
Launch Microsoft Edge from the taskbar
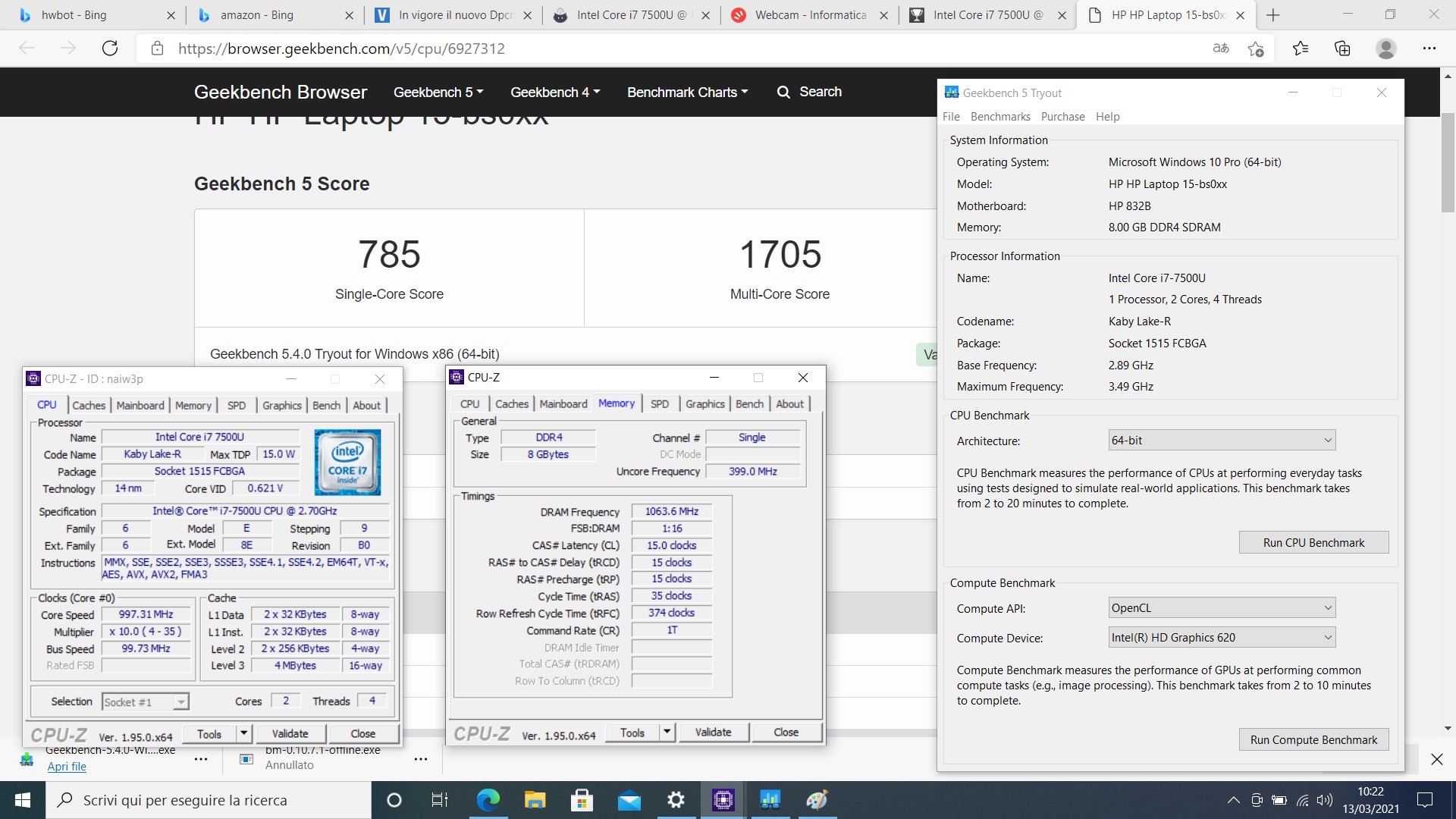(488, 800)
